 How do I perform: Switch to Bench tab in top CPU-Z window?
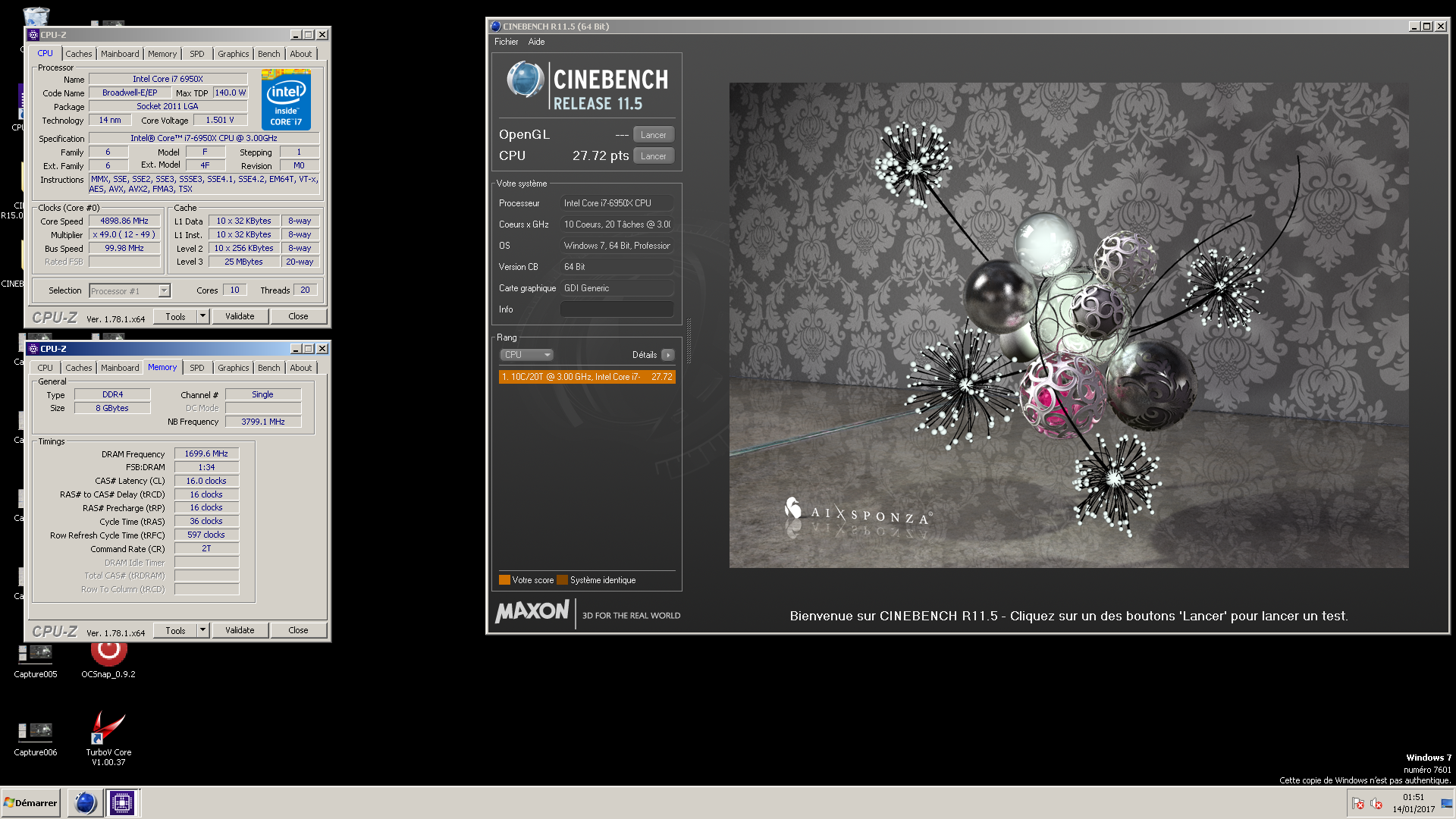tap(268, 54)
